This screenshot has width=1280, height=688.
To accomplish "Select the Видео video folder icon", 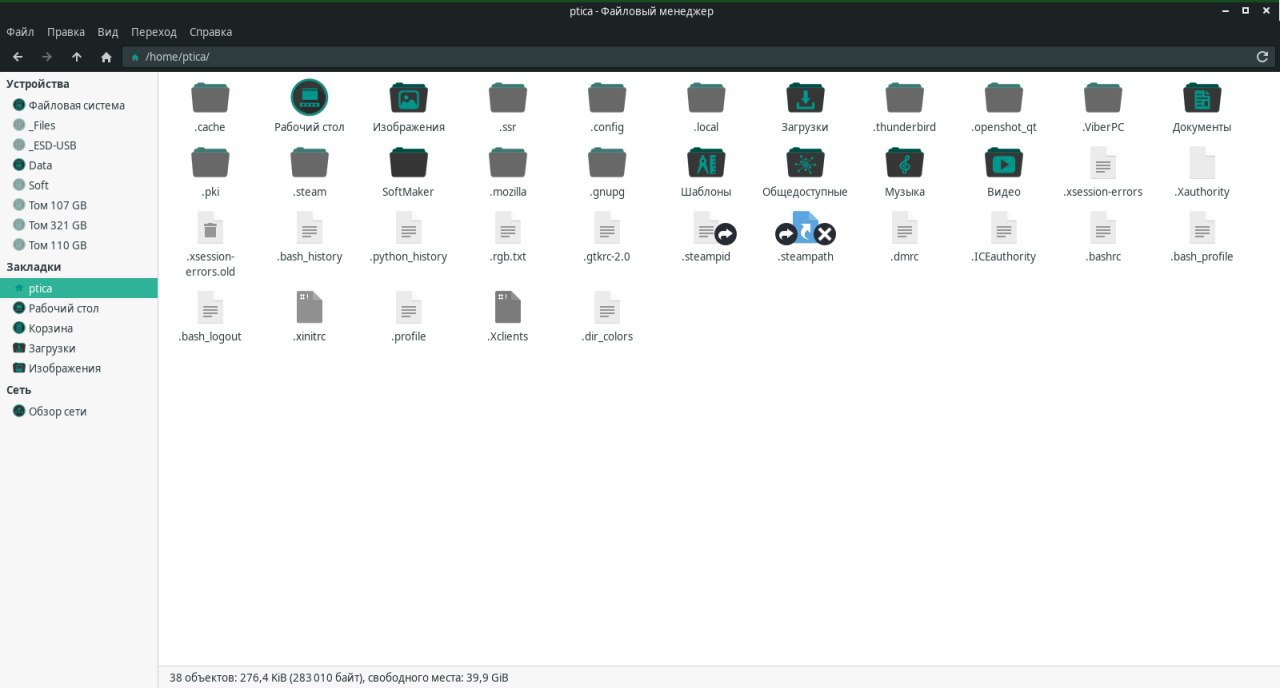I will pos(1003,162).
